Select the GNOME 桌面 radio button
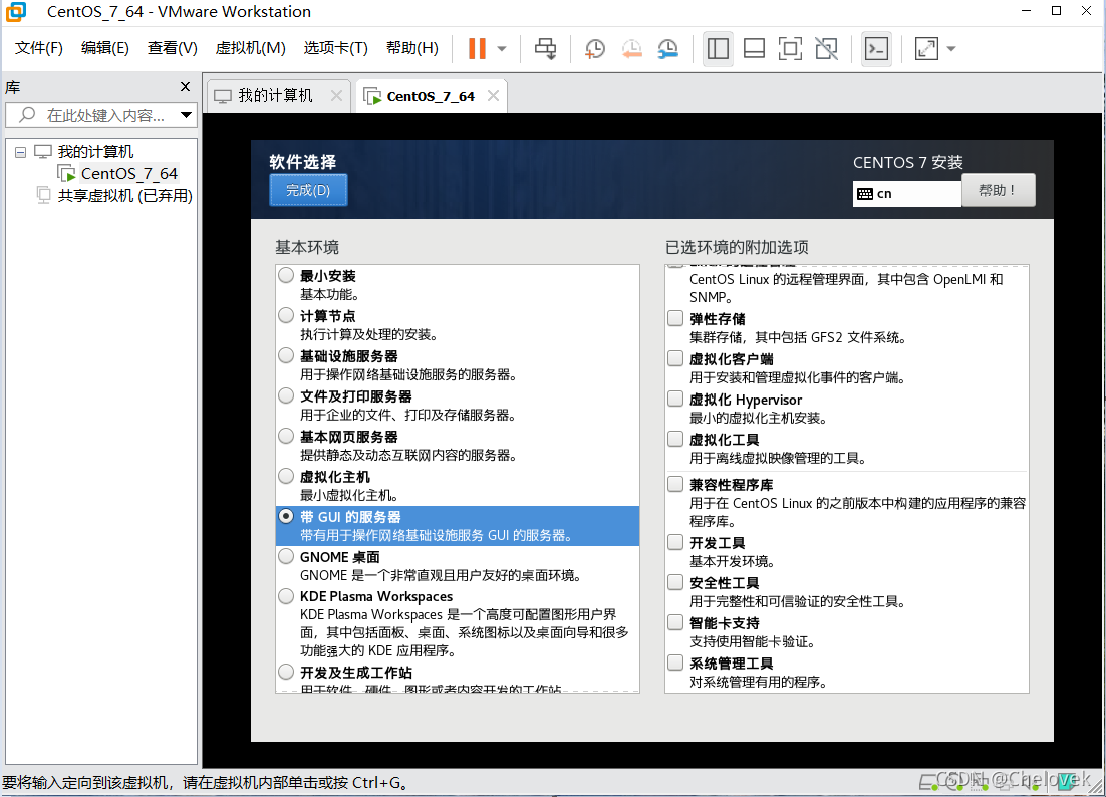Screen dimensions: 1106x797 pos(286,556)
